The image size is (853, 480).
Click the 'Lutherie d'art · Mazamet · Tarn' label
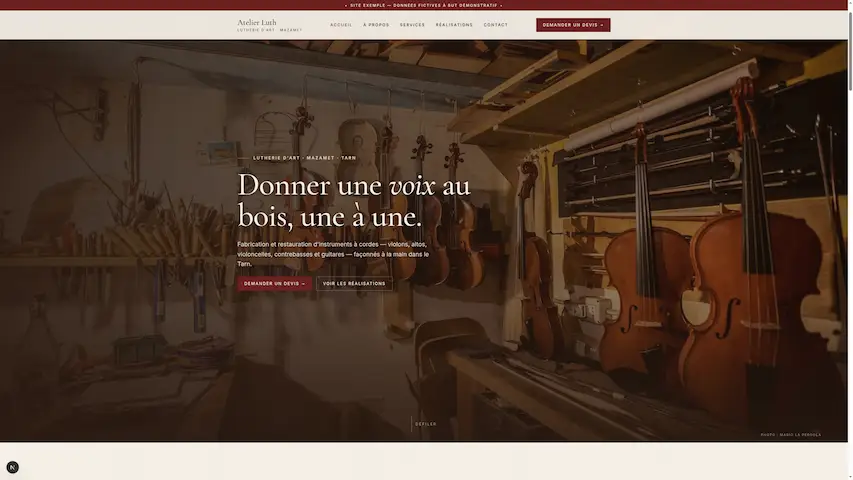305,158
